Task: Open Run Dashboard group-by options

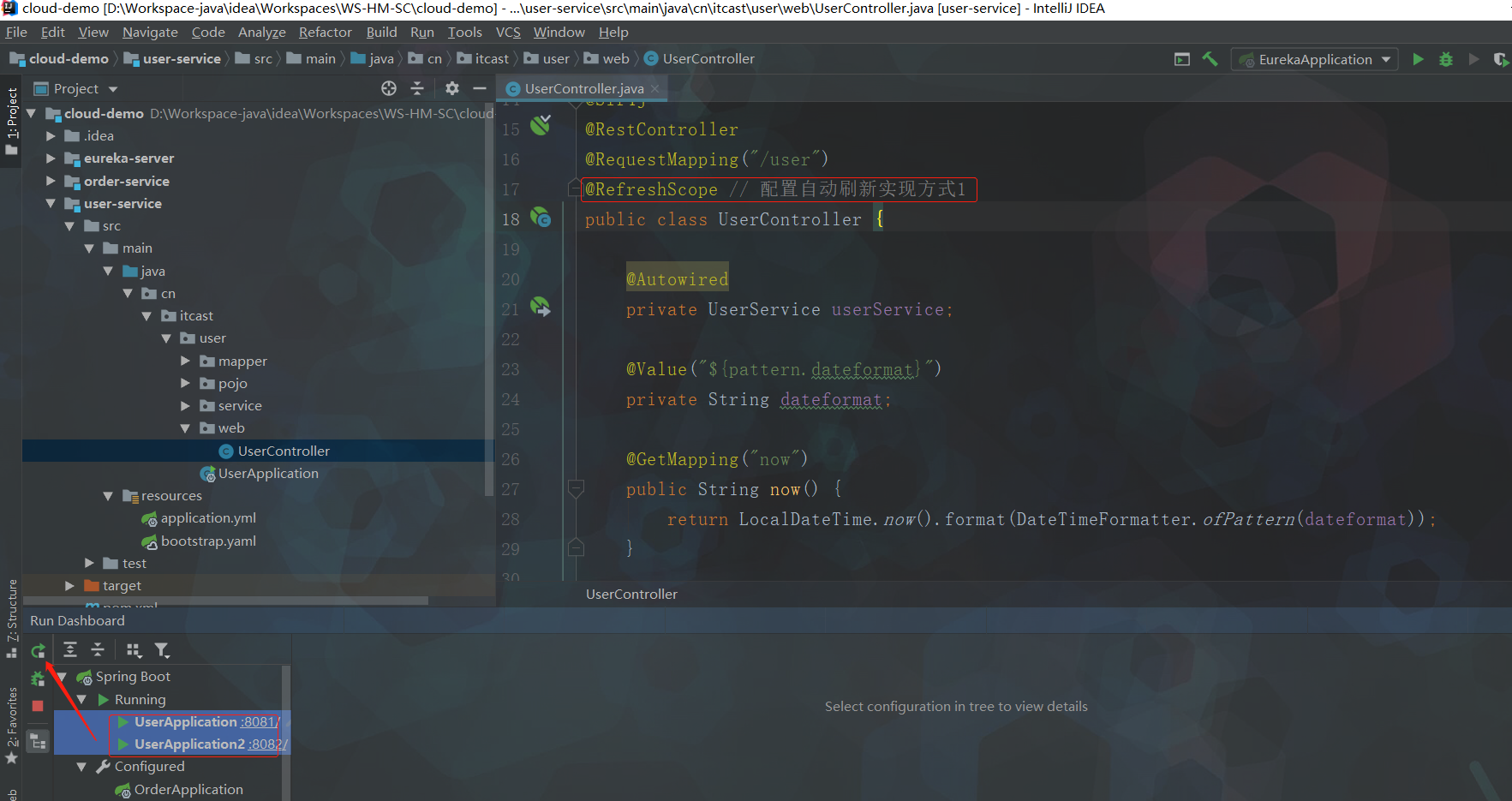Action: pos(134,650)
